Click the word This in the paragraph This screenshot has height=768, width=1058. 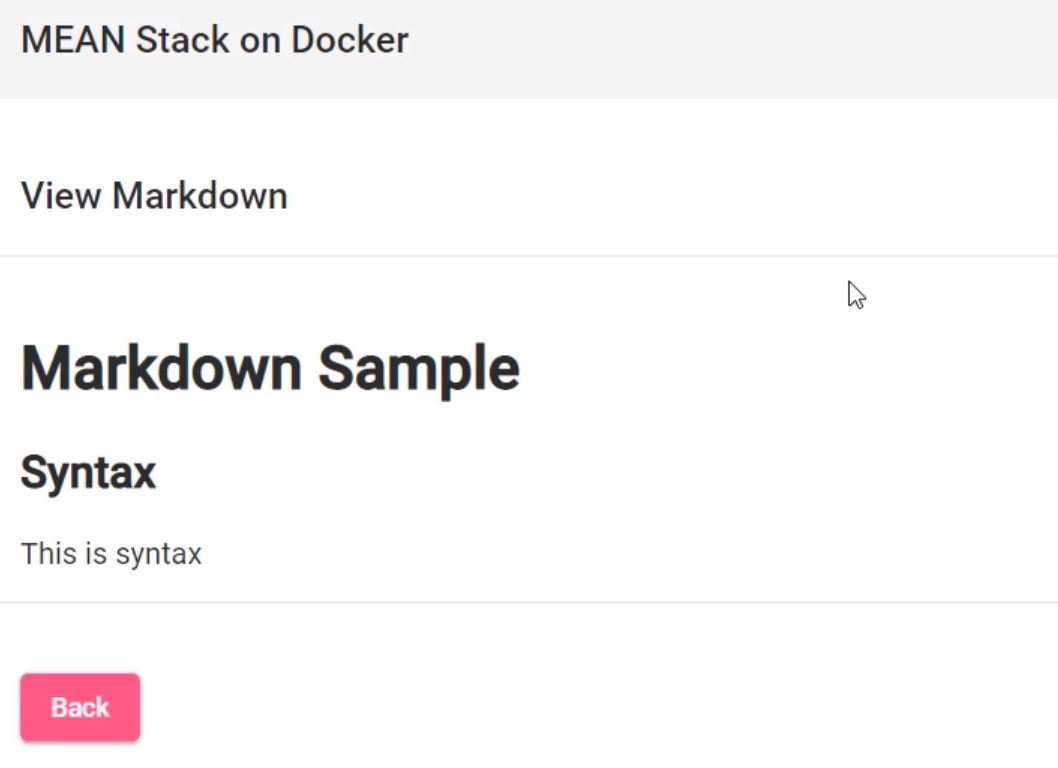coord(49,553)
